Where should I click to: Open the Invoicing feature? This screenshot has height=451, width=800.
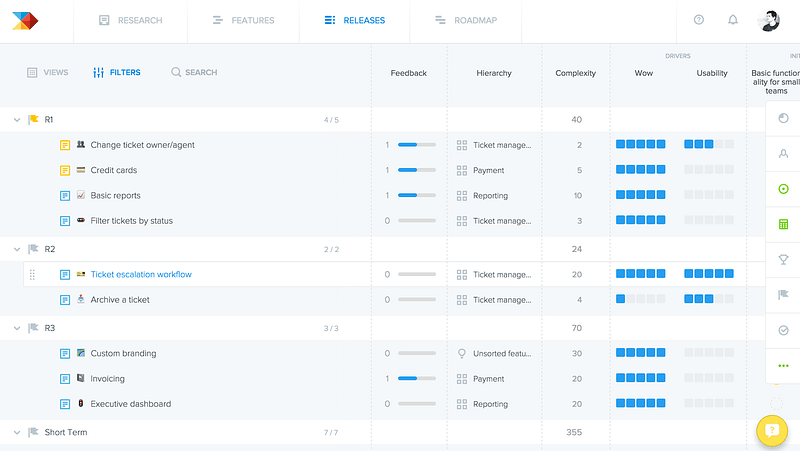point(108,379)
